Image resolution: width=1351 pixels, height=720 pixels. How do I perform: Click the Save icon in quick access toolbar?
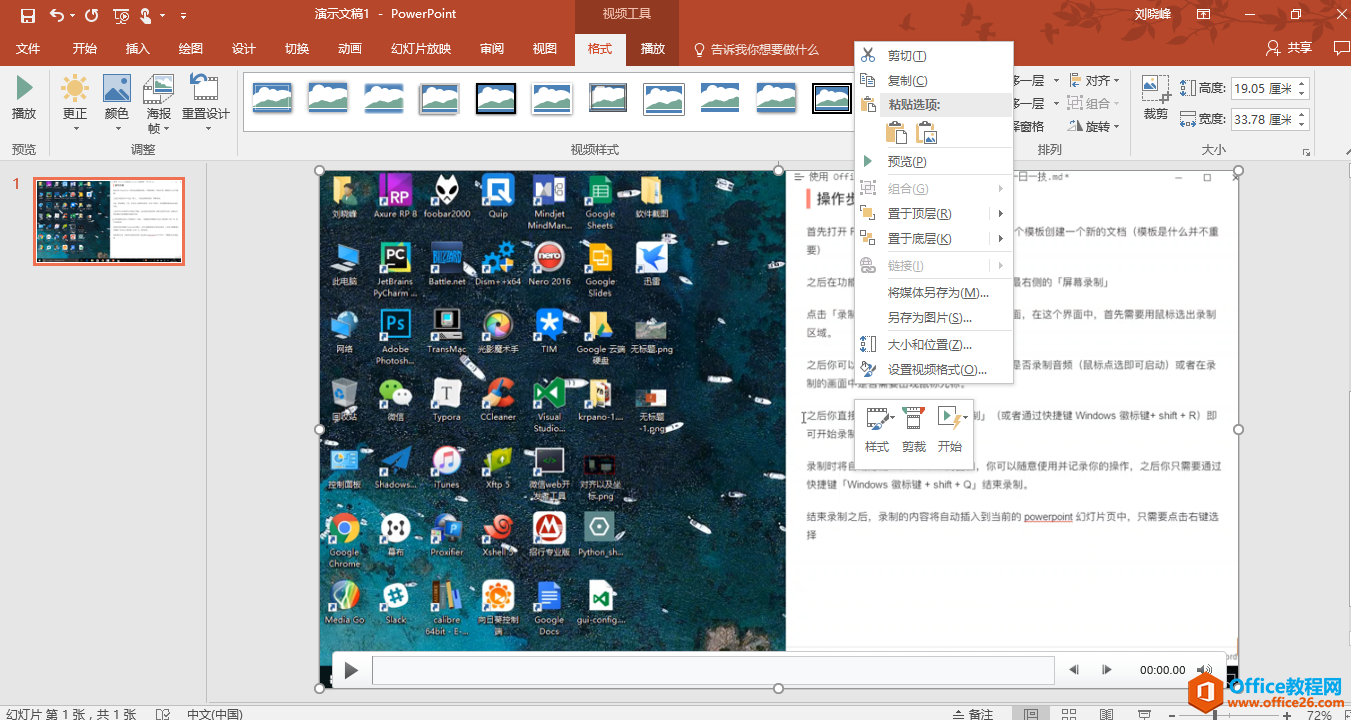tap(27, 15)
